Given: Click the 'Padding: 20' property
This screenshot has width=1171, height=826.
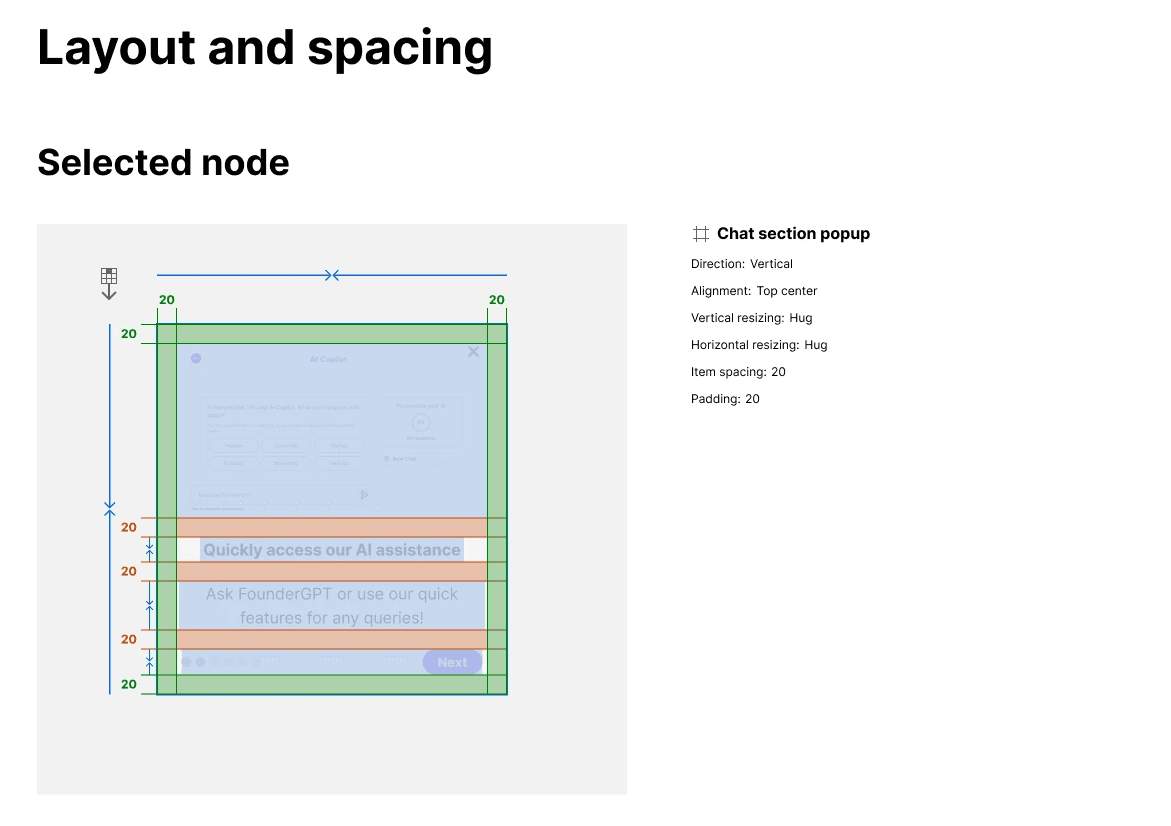Looking at the screenshot, I should pyautogui.click(x=725, y=398).
